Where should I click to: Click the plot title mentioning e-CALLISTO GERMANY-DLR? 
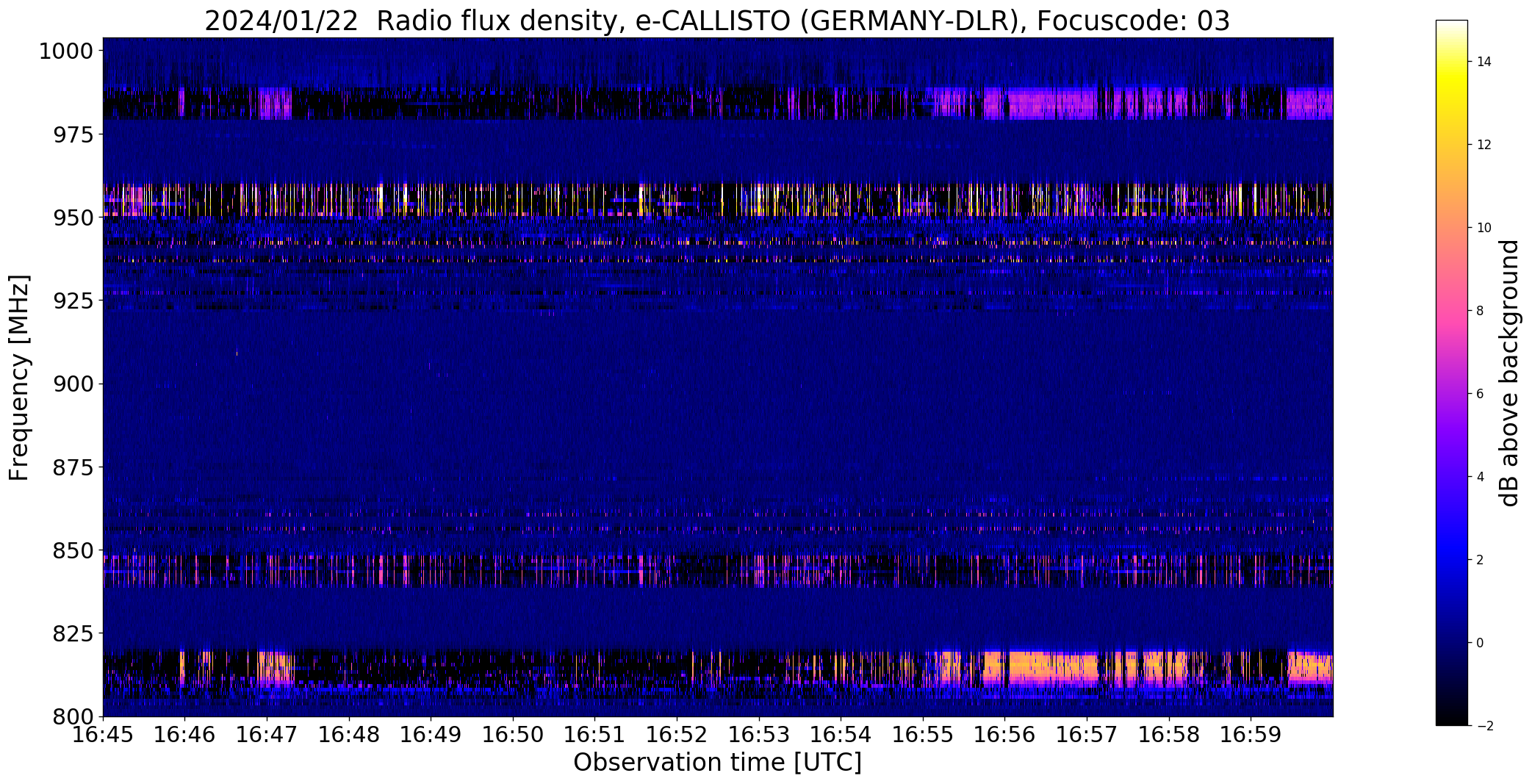(x=717, y=21)
